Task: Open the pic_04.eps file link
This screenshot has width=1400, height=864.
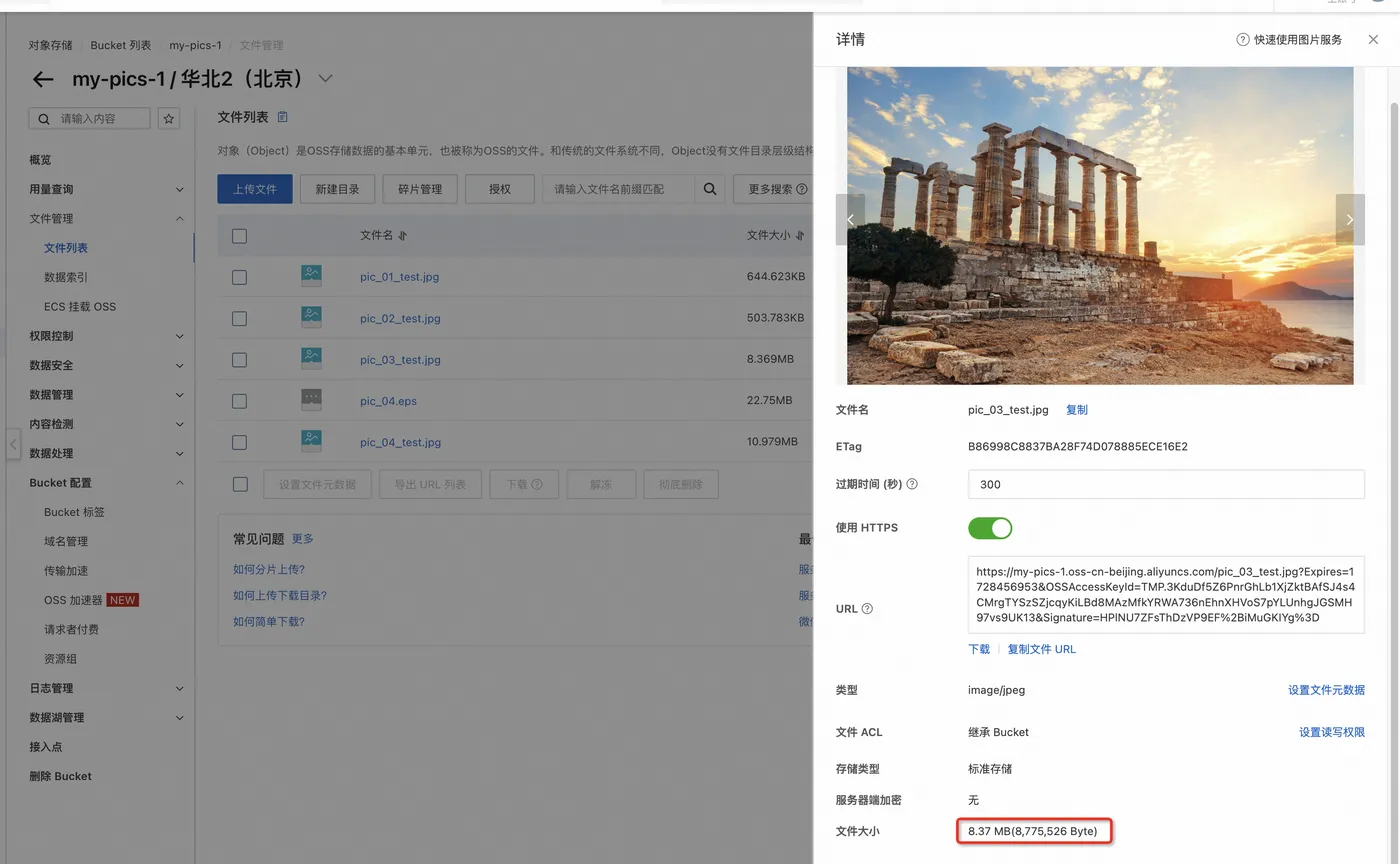Action: coord(388,401)
